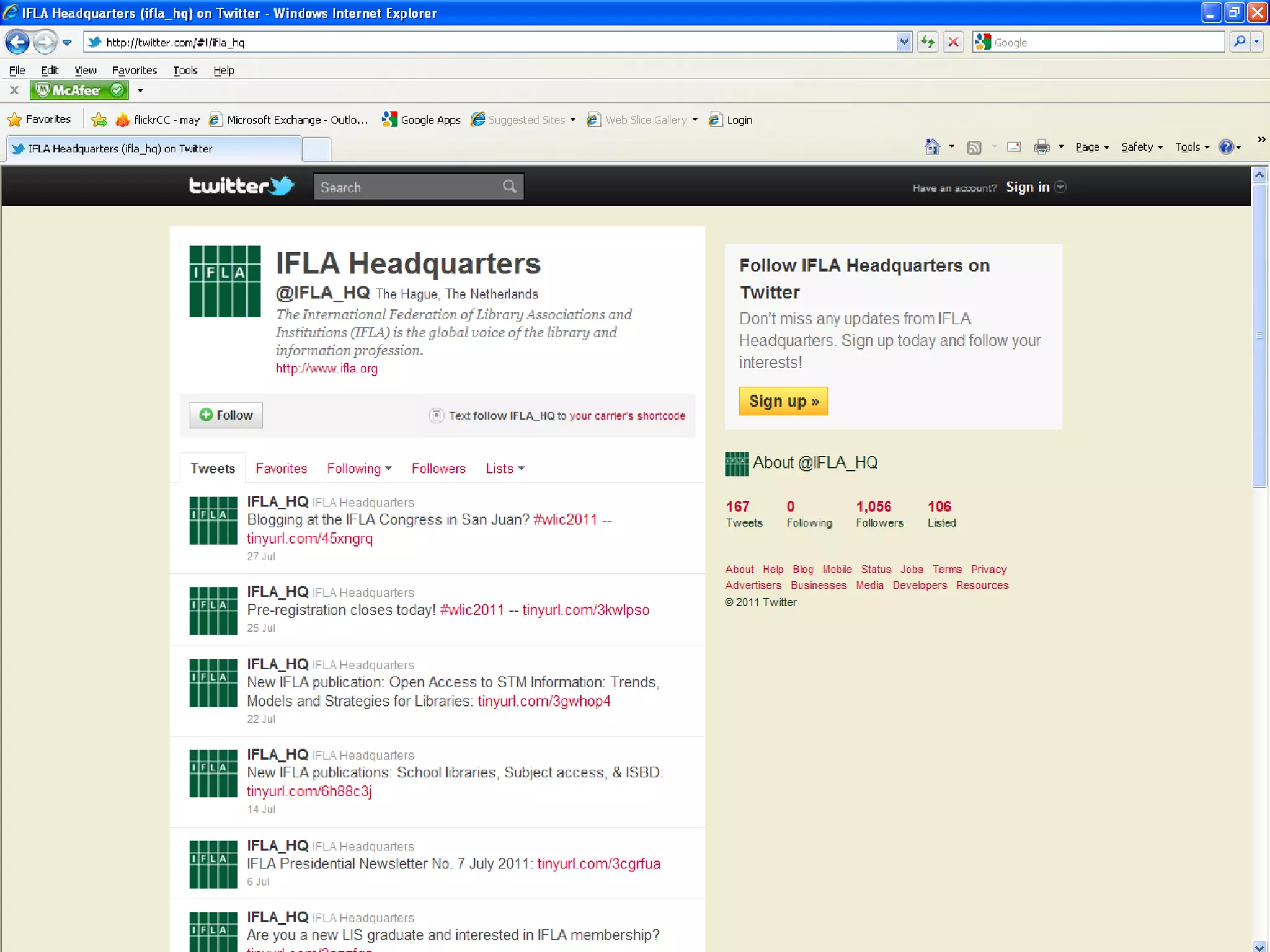This screenshot has height=952, width=1270.
Task: Click the Stop loading red X icon
Action: click(953, 42)
